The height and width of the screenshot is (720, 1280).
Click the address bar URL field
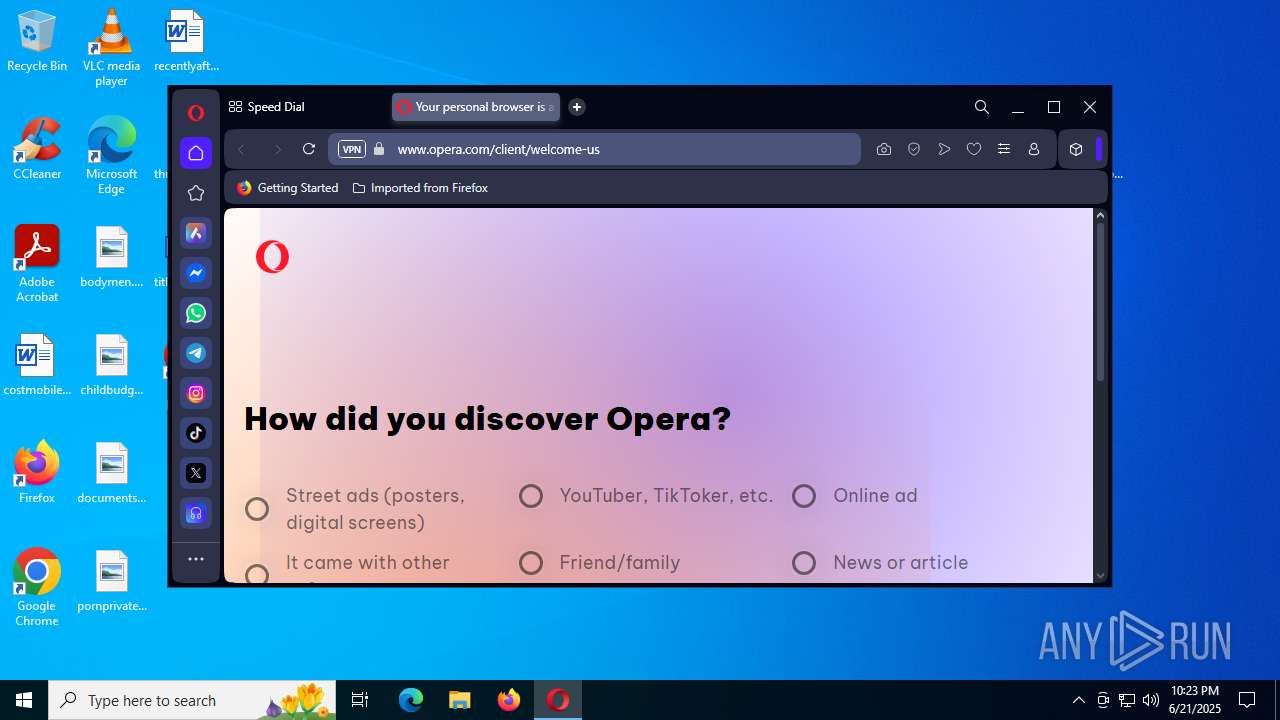click(594, 149)
